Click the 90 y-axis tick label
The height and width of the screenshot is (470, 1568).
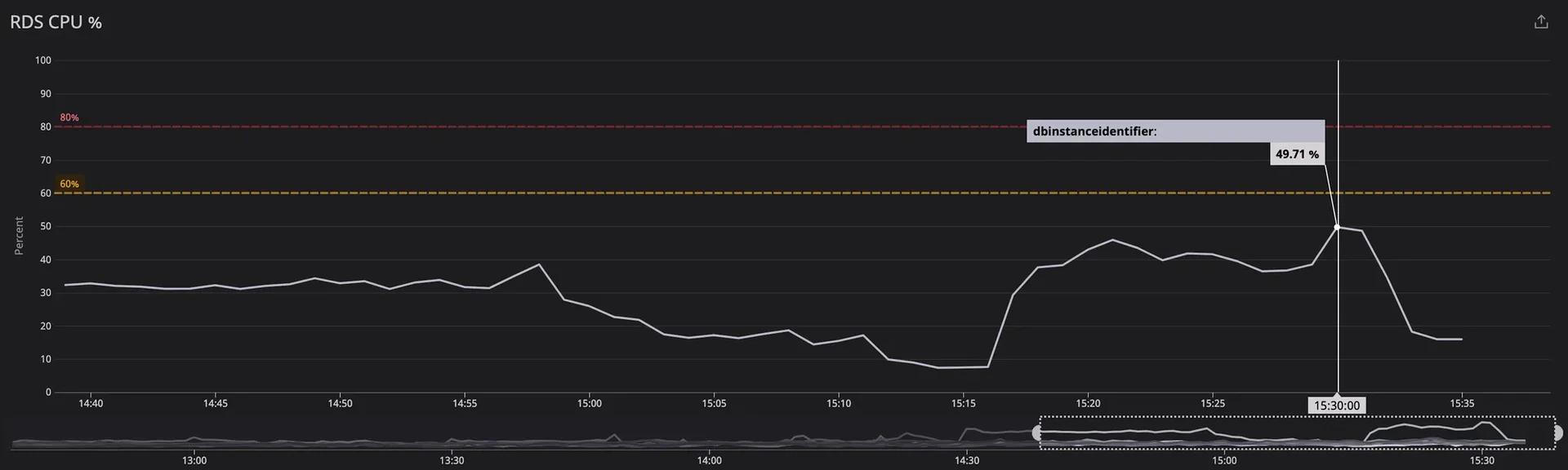point(46,94)
